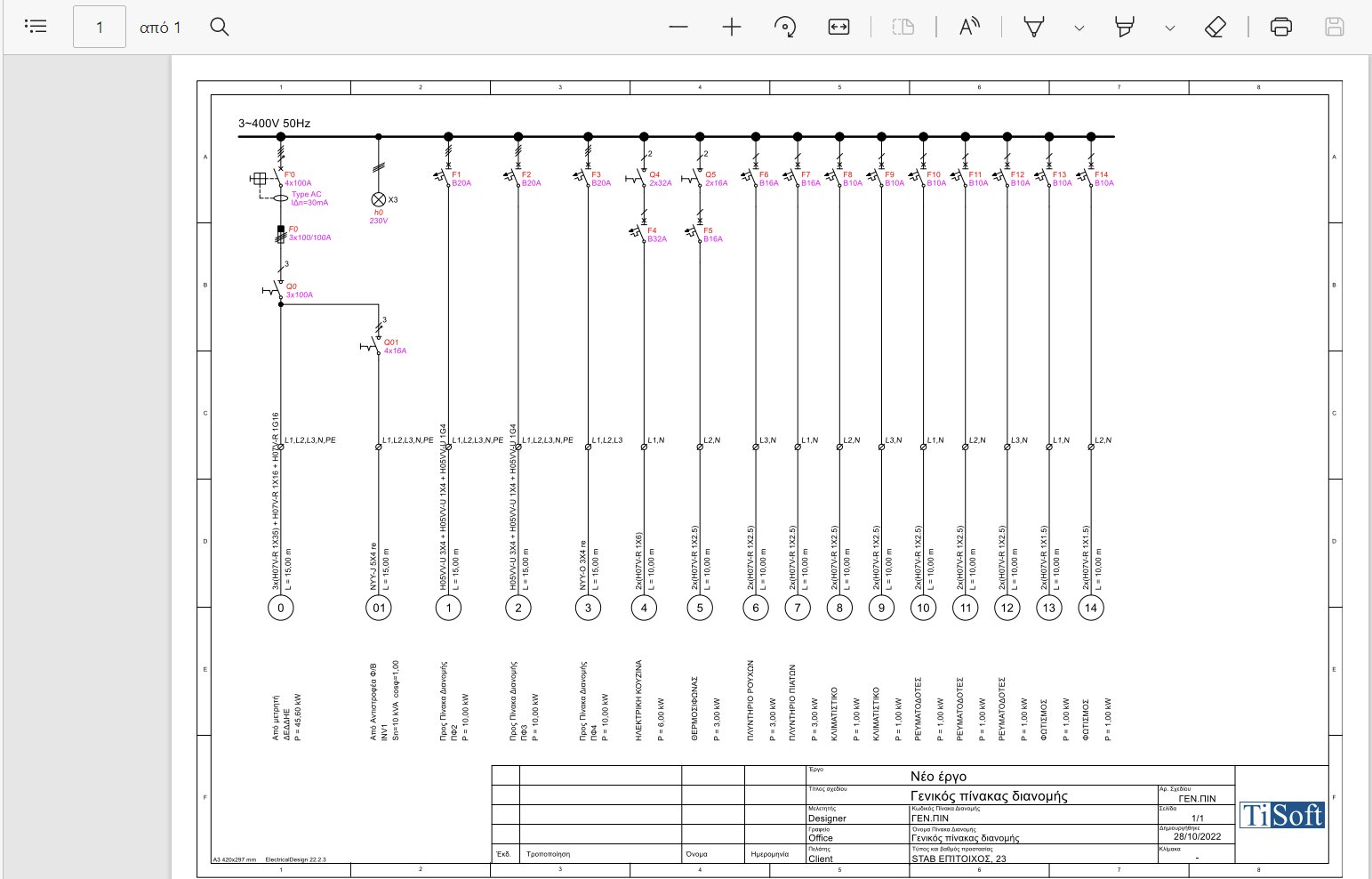Open the pen options dropdown
The image size is (1372, 879).
[x=1079, y=28]
